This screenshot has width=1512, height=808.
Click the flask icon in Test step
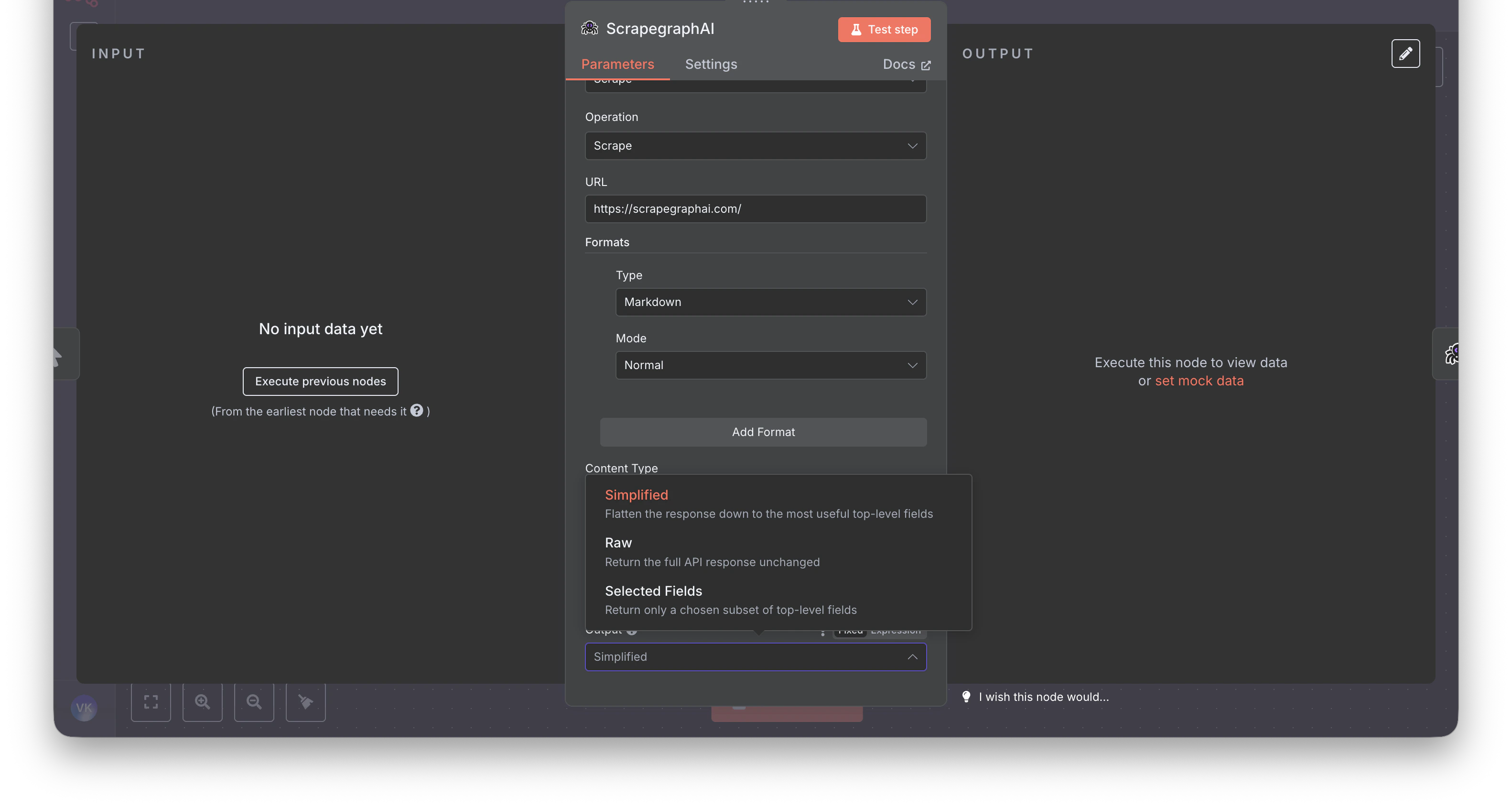856,29
